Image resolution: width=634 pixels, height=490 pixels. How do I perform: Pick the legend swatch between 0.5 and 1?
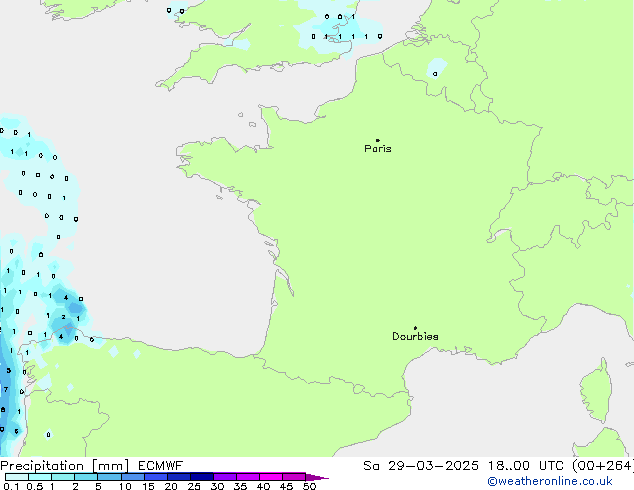coord(40,477)
